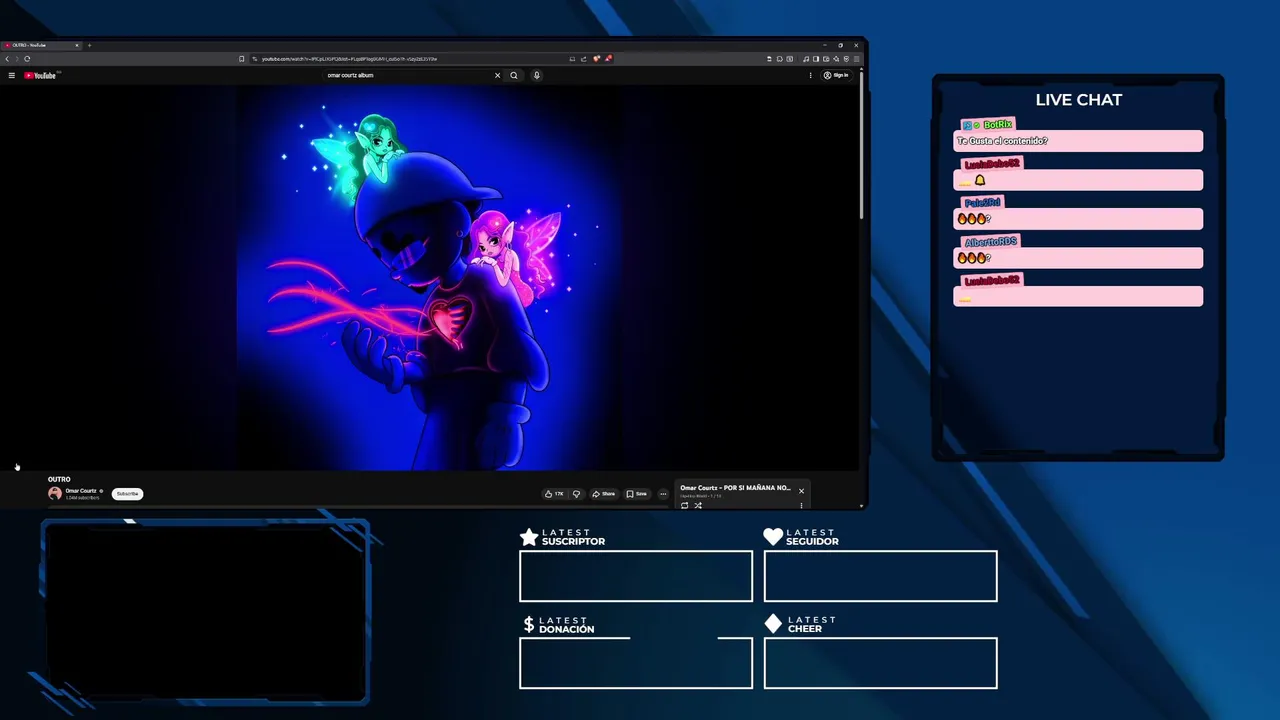Open the browser sidebar panel icon
Screen dimensions: 1280x720
[x=816, y=59]
